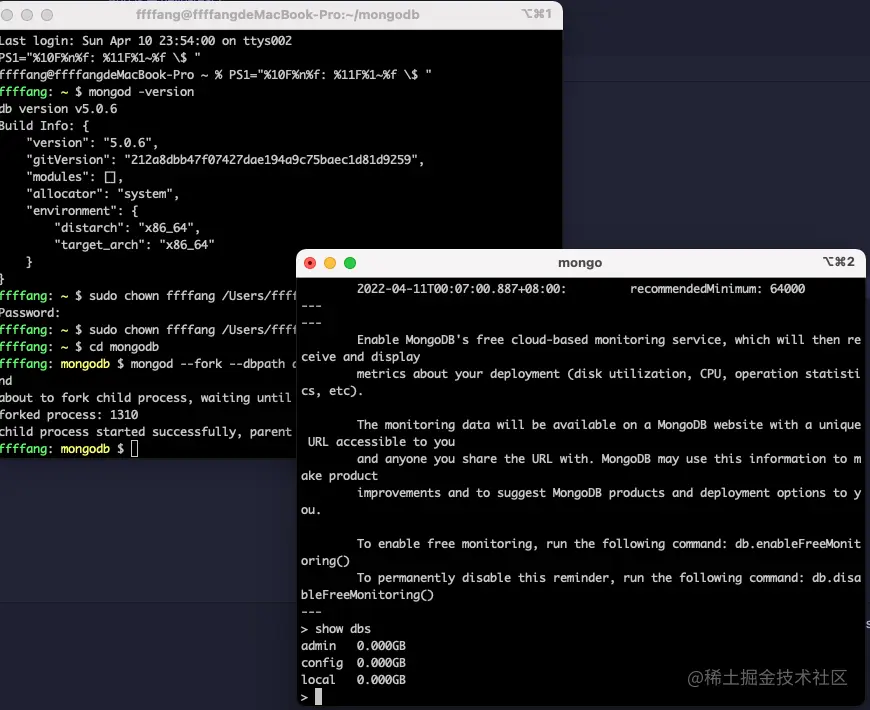This screenshot has width=870, height=710.
Task: Click the 'child process started successfully' line
Action: [x=146, y=432]
